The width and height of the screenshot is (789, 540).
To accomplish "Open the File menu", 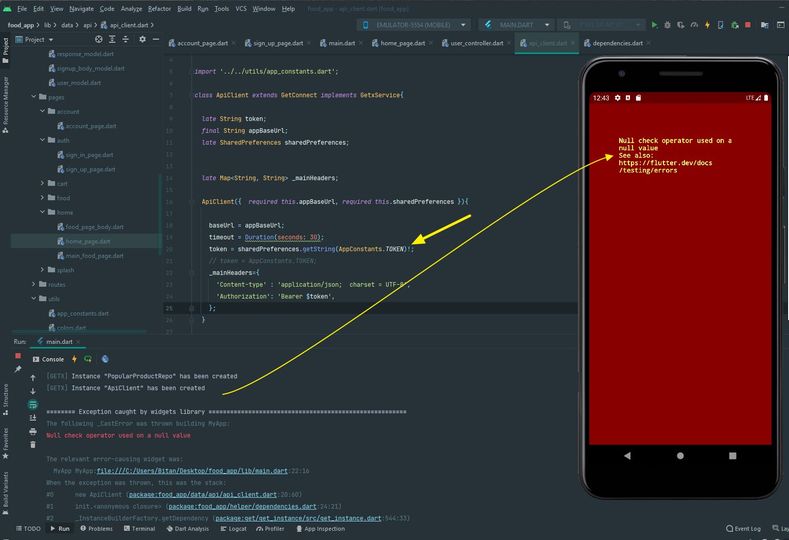I will point(22,9).
